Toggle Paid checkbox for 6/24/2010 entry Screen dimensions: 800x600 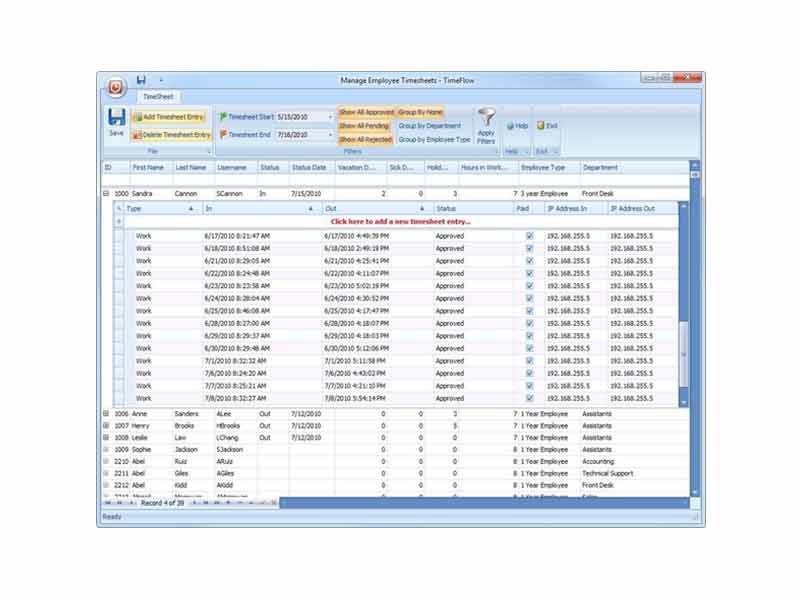pyautogui.click(x=530, y=298)
